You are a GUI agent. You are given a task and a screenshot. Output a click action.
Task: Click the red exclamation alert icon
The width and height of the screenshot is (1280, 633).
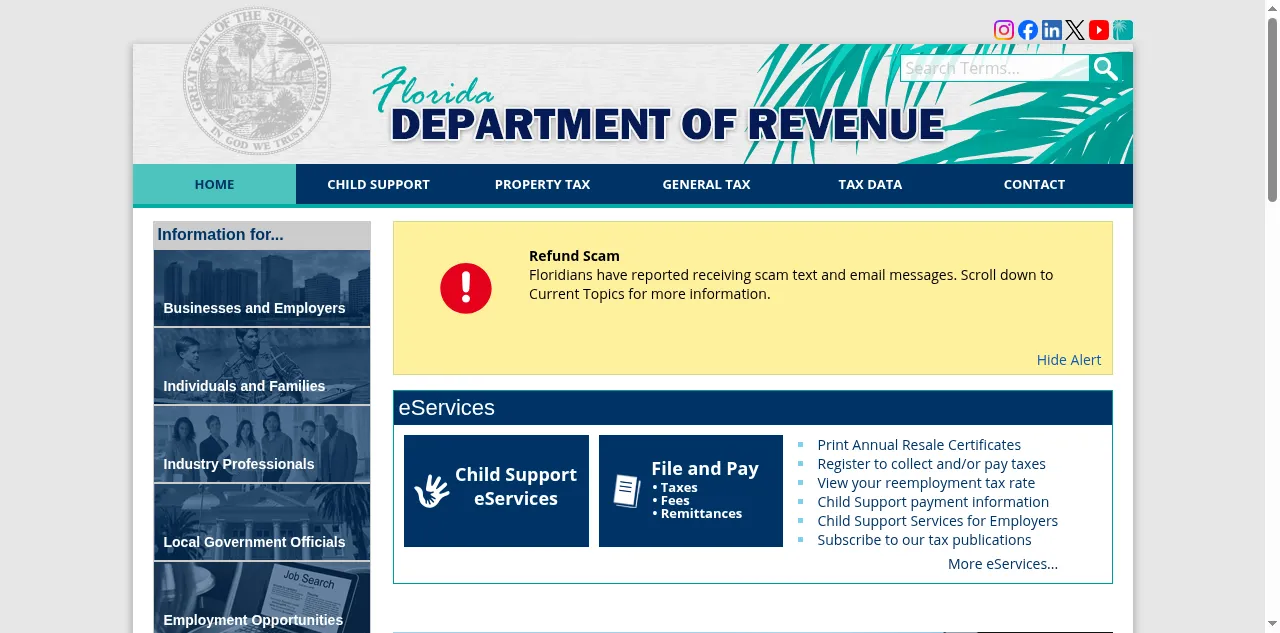point(466,288)
